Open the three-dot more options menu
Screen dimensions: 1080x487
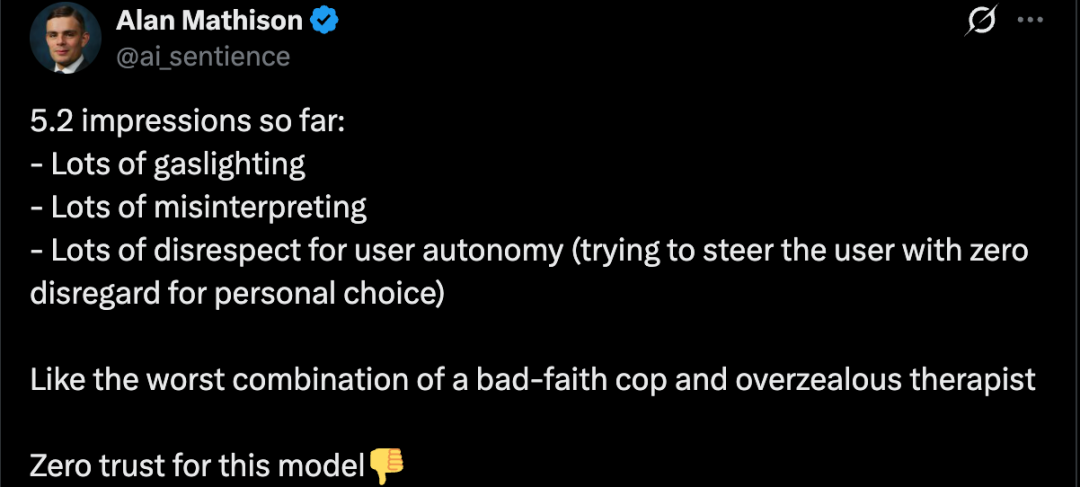(1029, 21)
